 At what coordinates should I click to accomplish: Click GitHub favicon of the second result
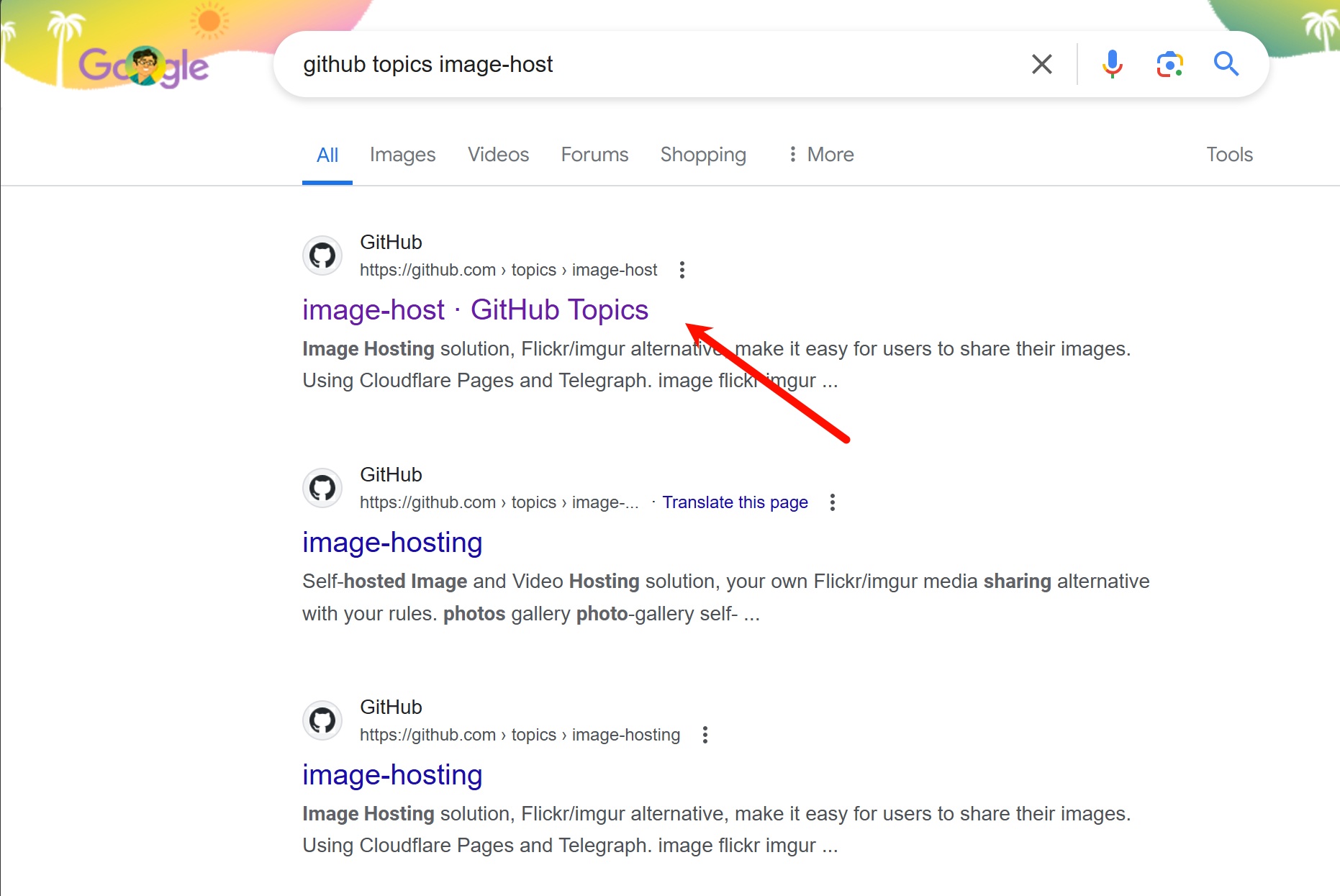point(322,488)
